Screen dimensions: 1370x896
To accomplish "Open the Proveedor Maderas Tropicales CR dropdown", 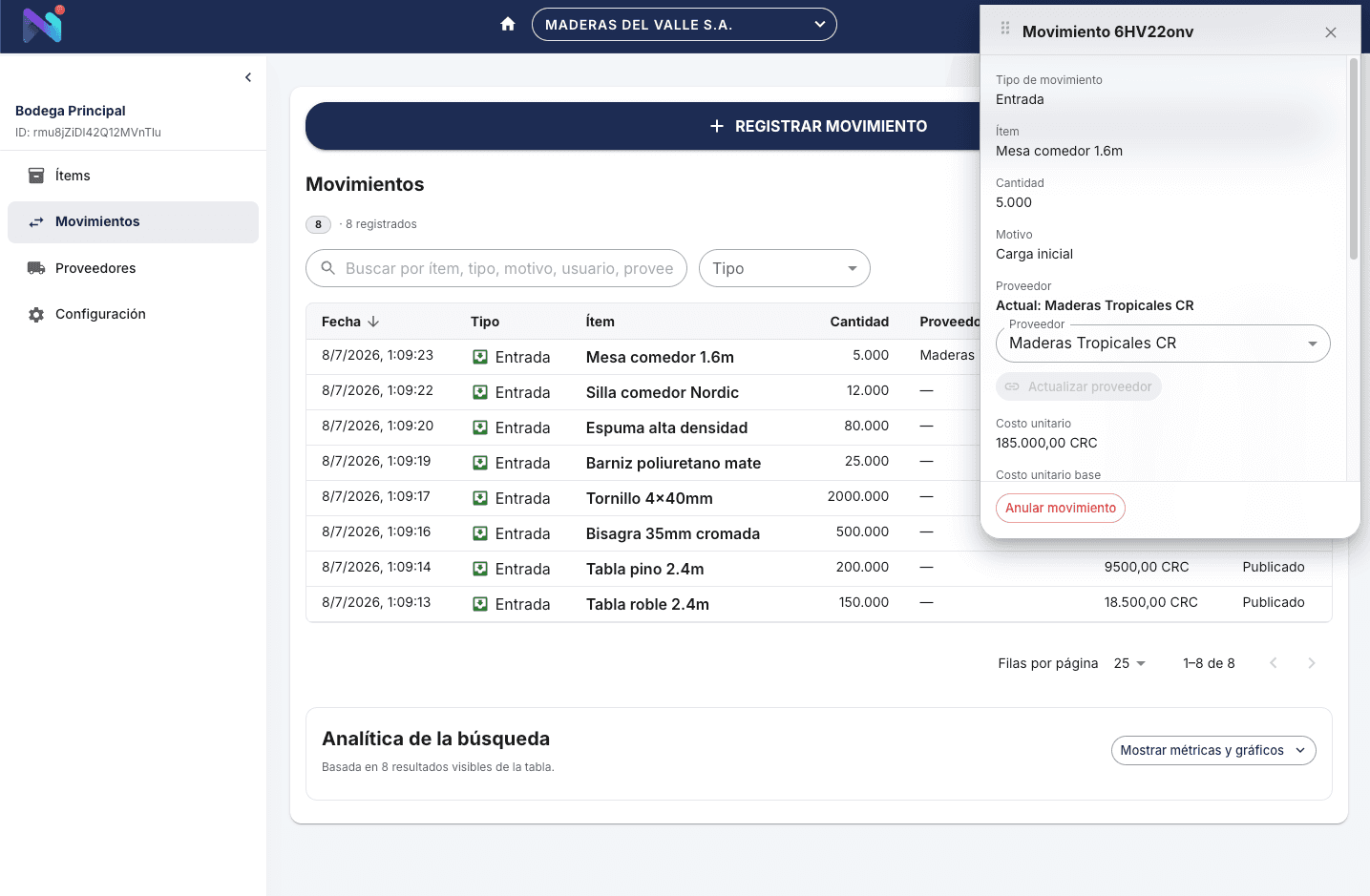I will pos(1163,344).
